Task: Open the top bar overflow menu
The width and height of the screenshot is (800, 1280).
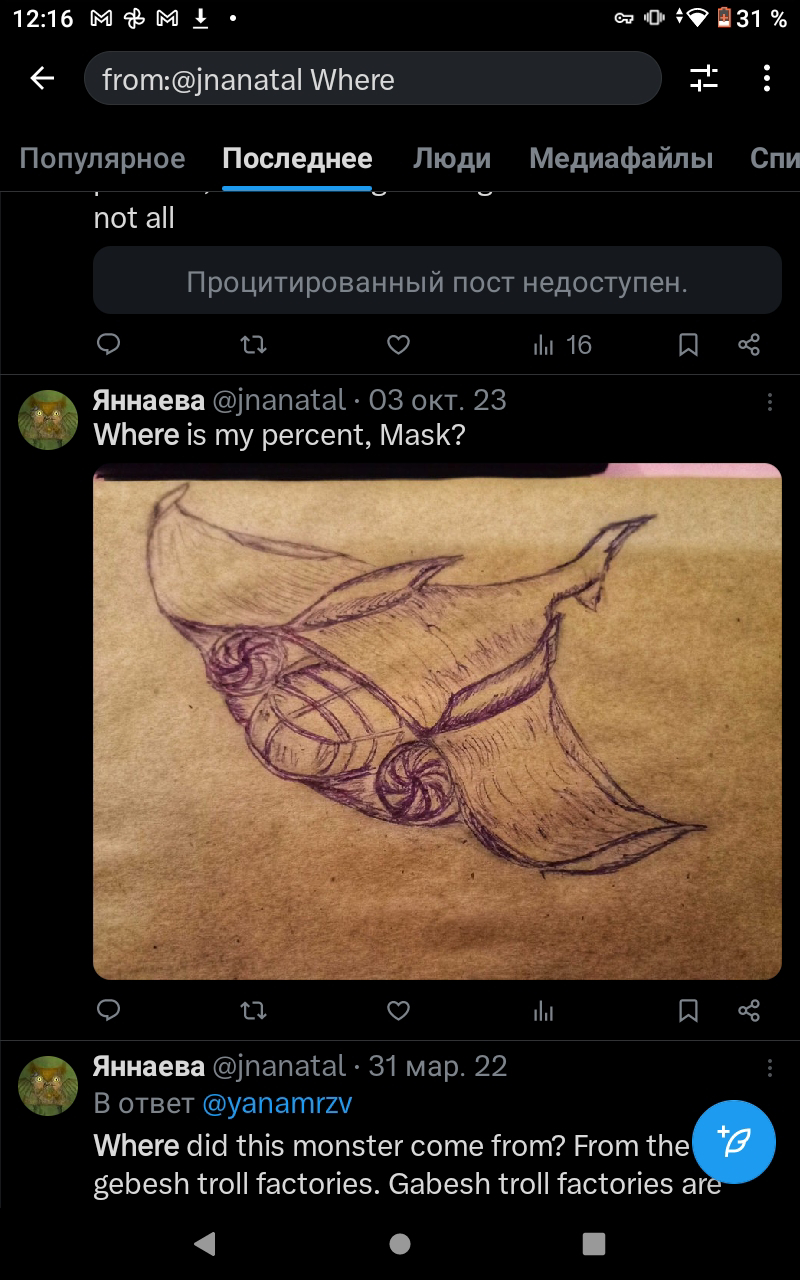Action: click(767, 78)
